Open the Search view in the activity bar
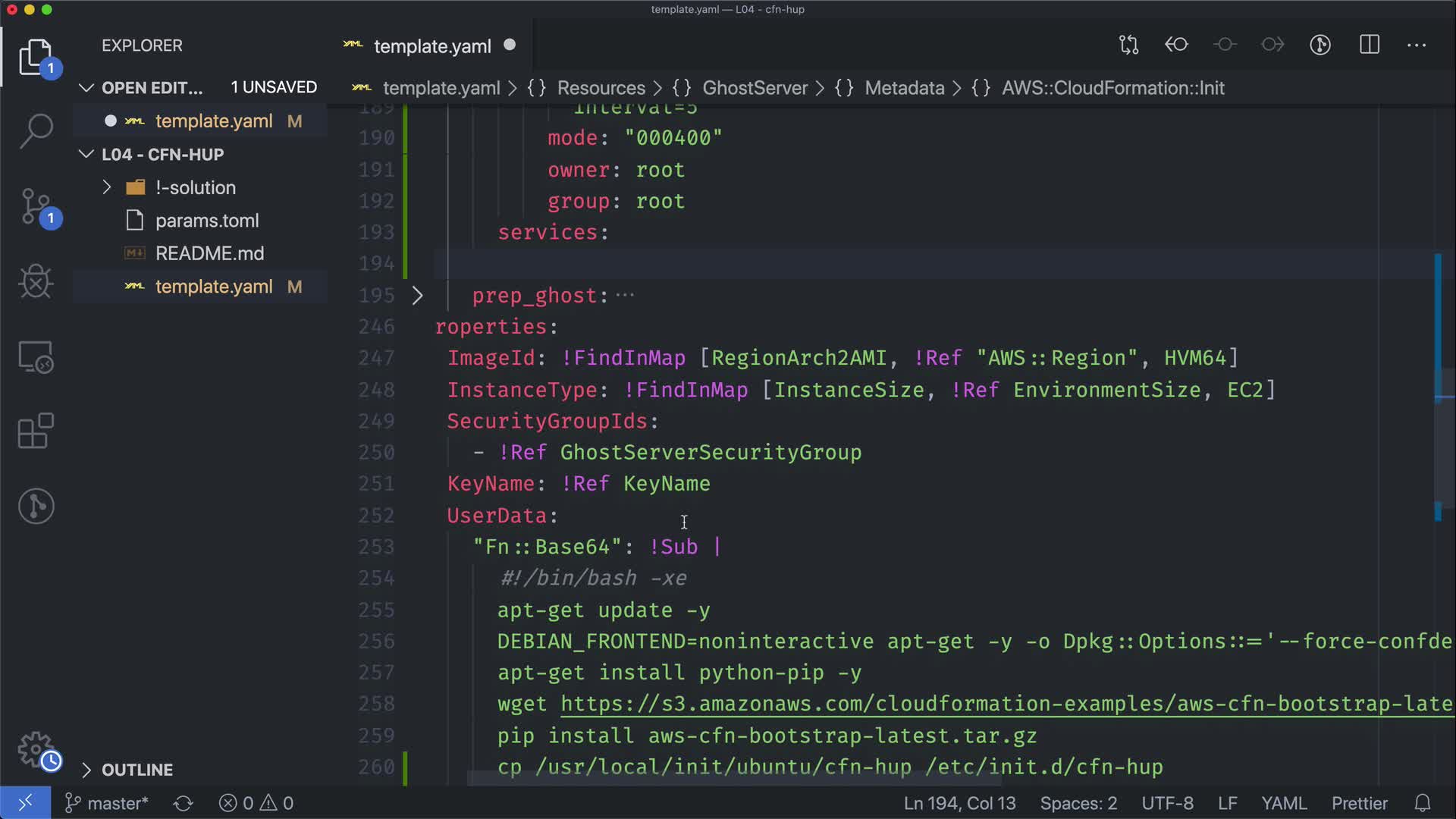The width and height of the screenshot is (1456, 819). pyautogui.click(x=36, y=130)
